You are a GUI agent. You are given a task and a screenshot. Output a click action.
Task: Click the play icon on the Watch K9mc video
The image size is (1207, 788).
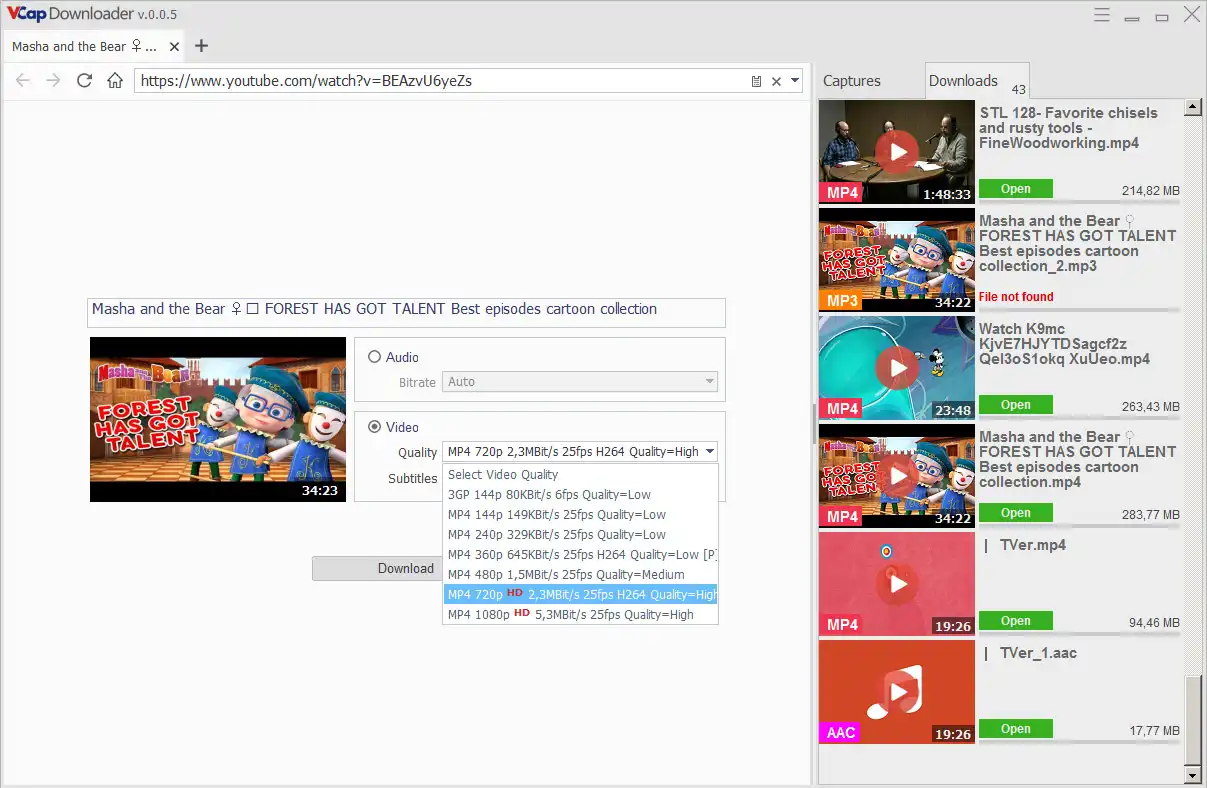point(896,367)
